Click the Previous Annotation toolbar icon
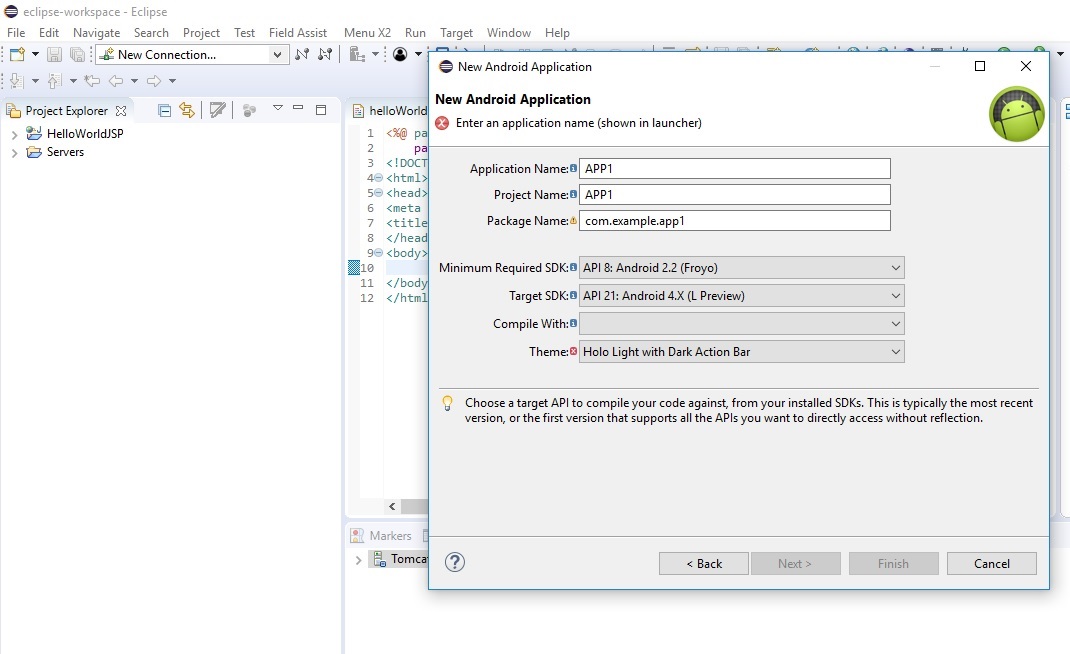 click(x=55, y=81)
